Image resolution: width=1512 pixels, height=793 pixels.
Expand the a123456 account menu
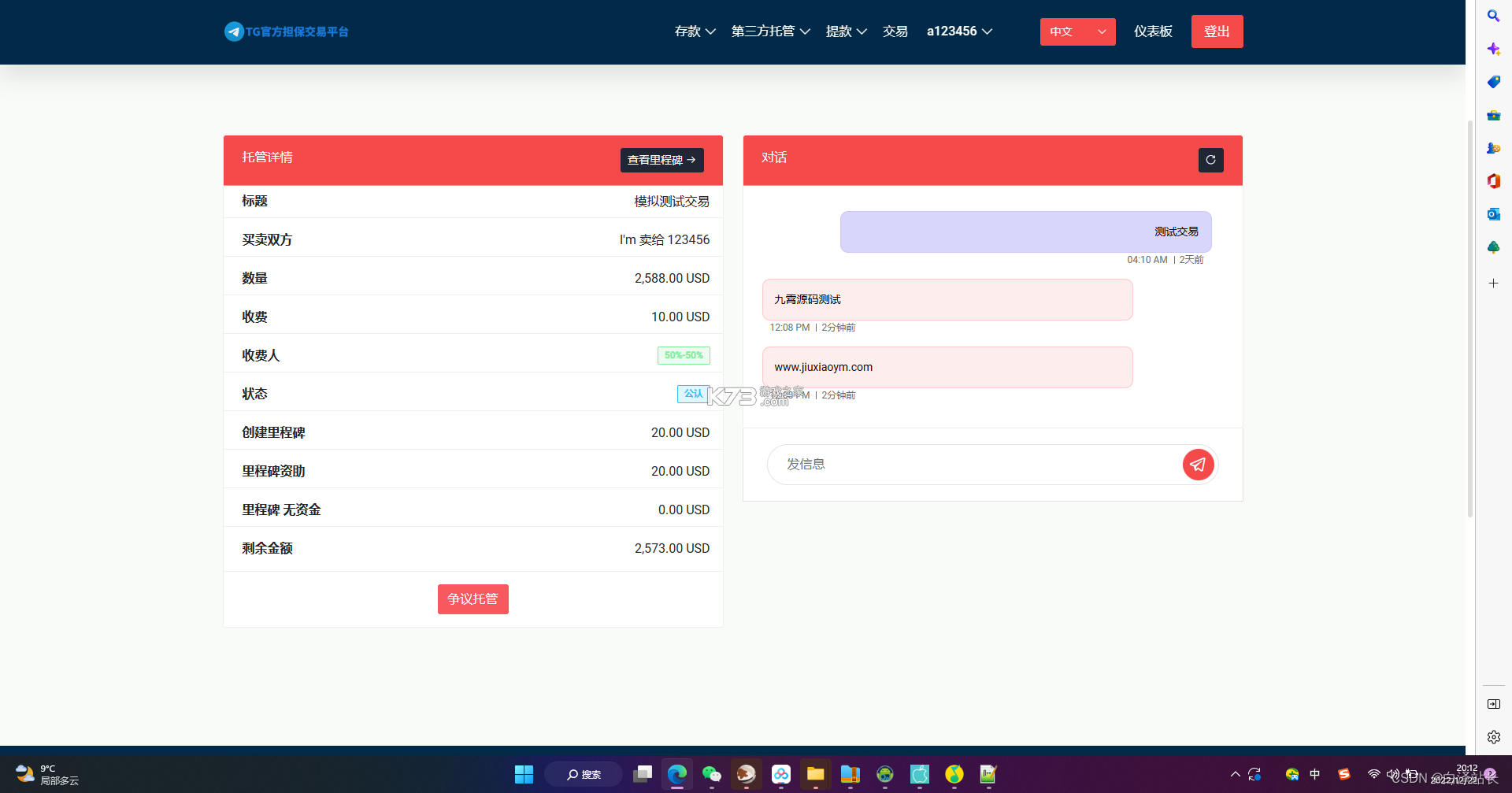point(959,31)
